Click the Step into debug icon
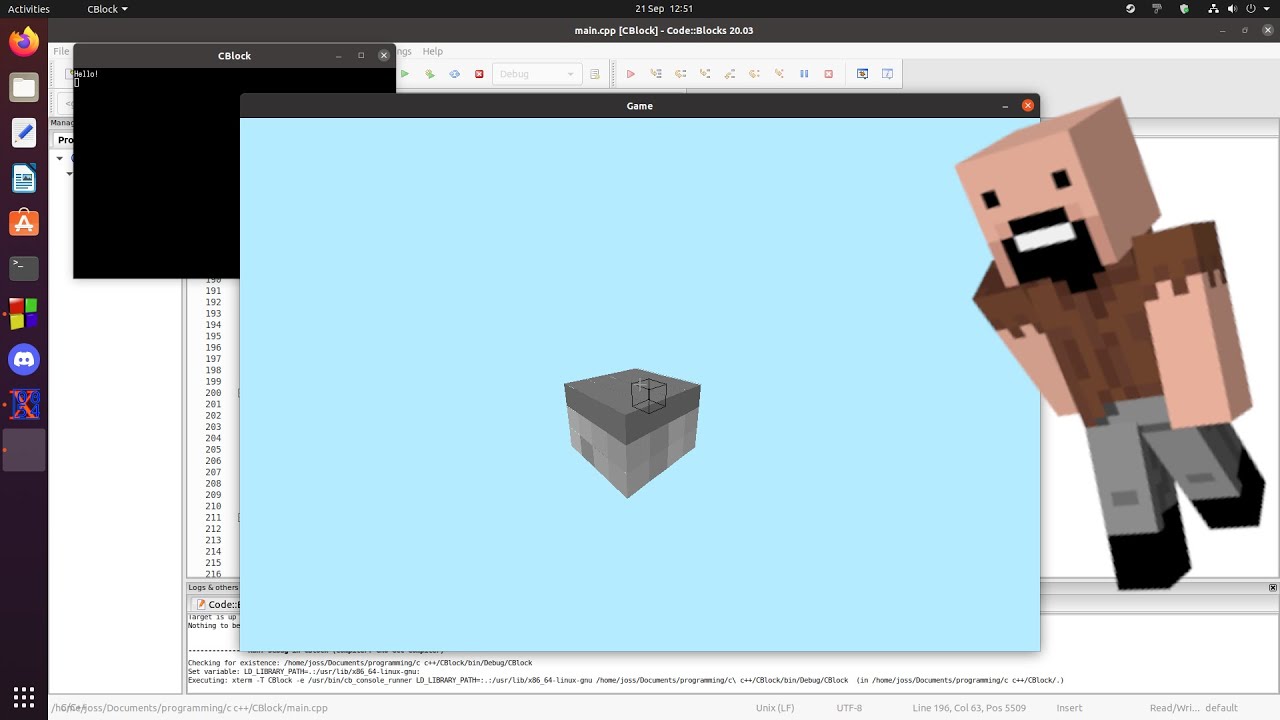The image size is (1280, 720). pos(705,74)
